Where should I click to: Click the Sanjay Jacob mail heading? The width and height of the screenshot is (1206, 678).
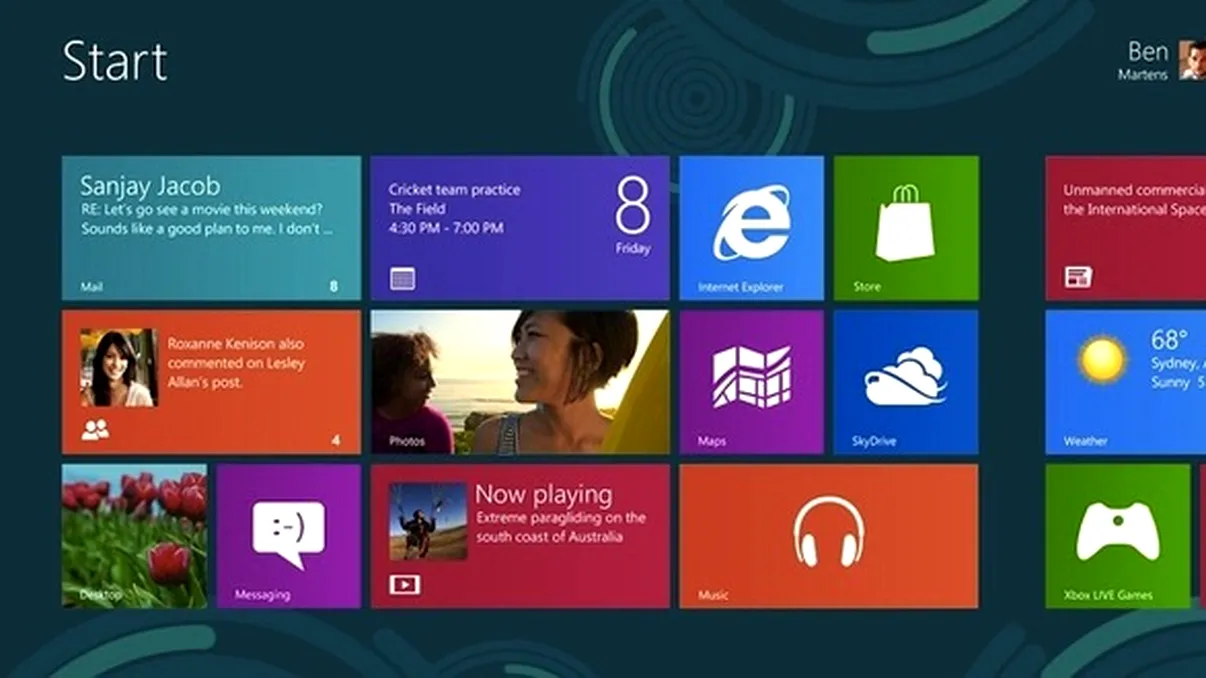[x=150, y=186]
